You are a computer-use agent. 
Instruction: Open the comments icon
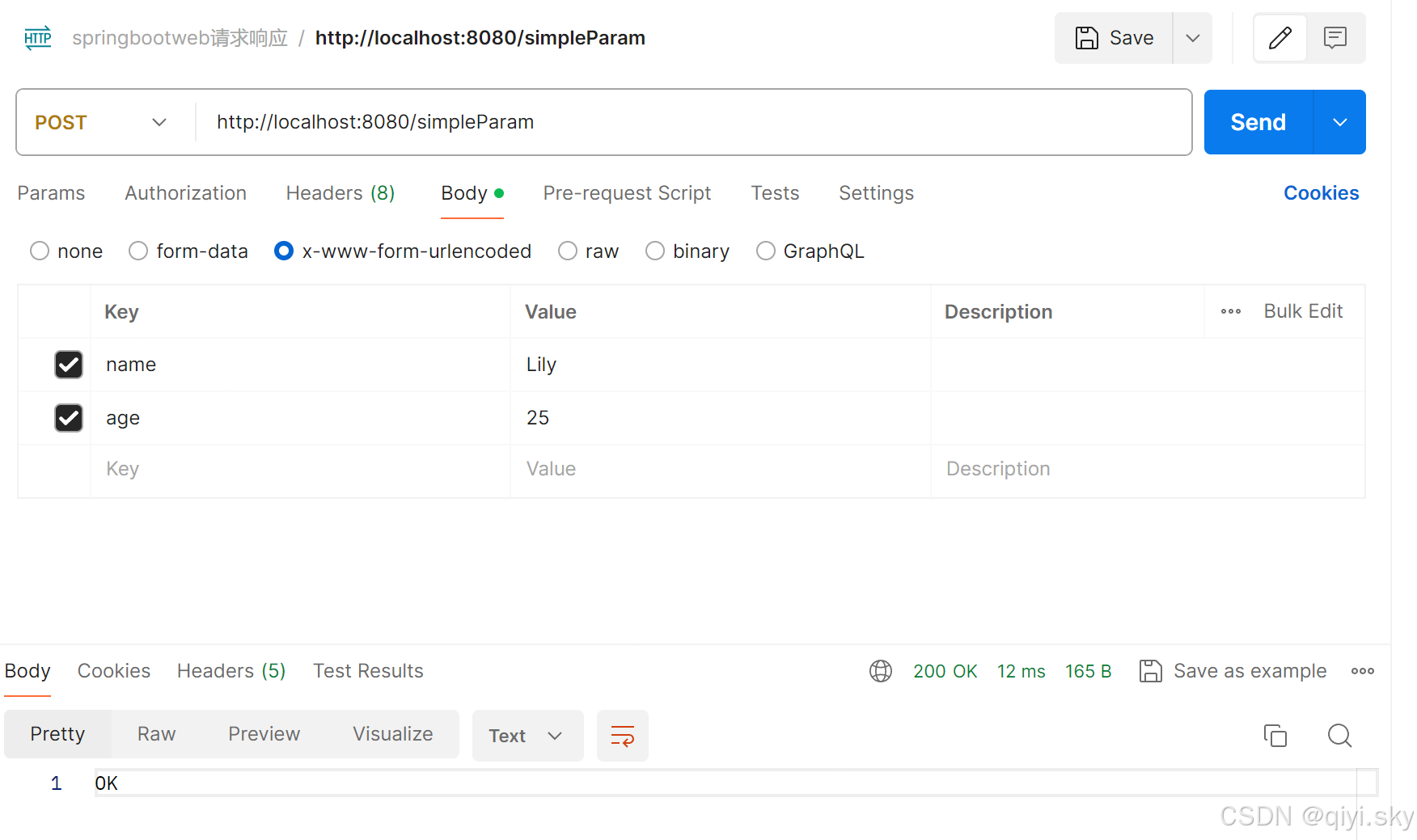tap(1335, 37)
